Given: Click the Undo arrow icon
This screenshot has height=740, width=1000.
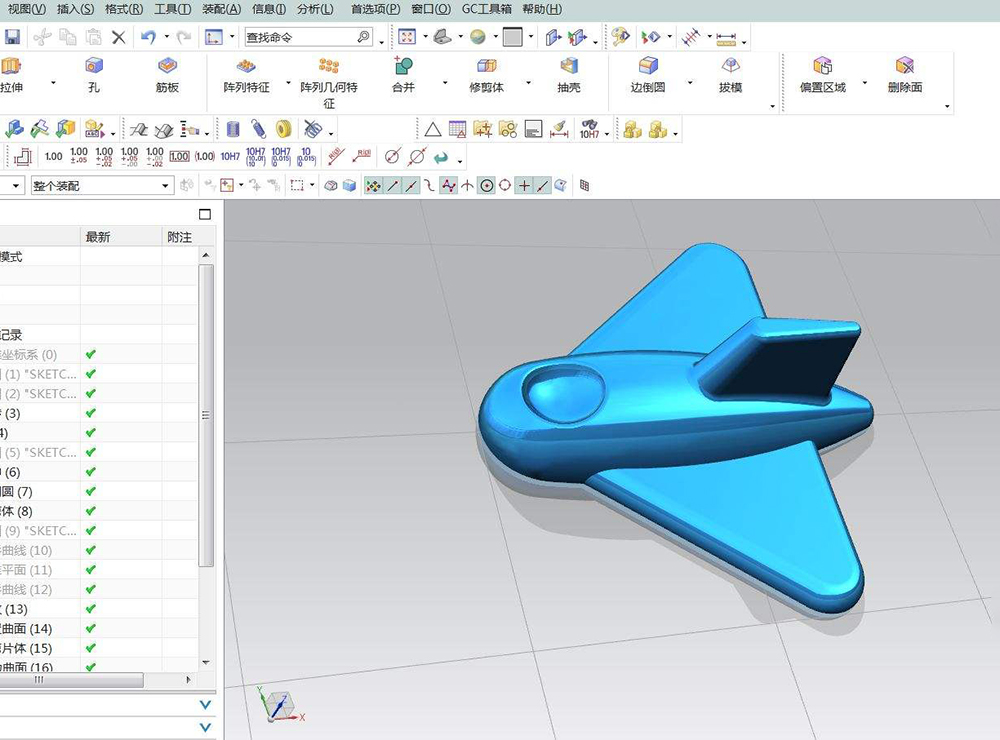Looking at the screenshot, I should [149, 37].
